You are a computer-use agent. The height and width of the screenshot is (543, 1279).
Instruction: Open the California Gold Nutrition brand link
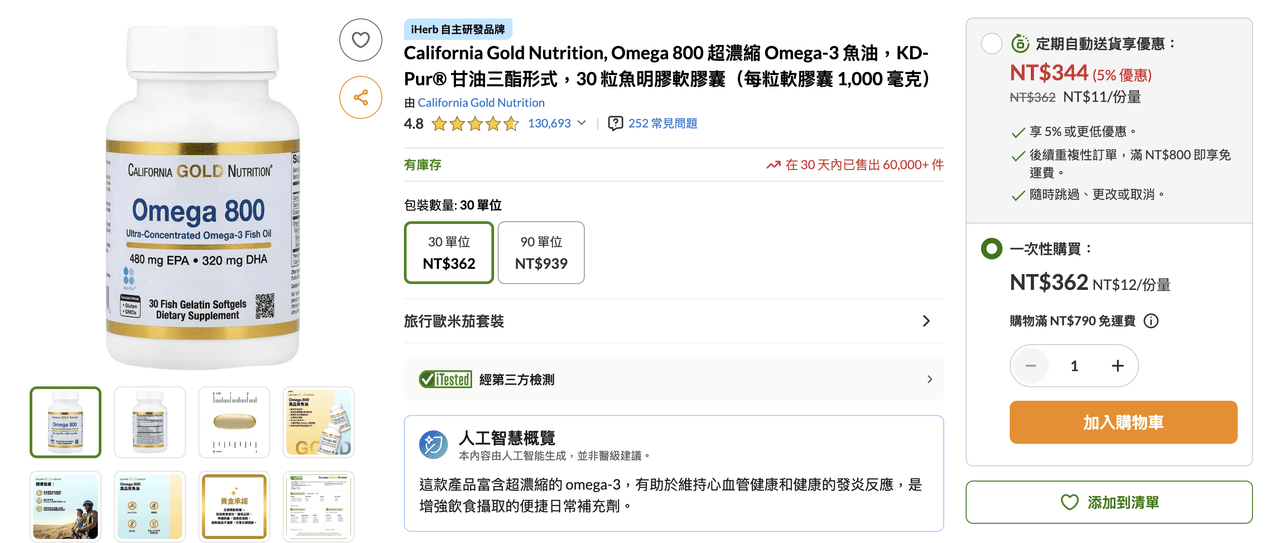coord(481,102)
